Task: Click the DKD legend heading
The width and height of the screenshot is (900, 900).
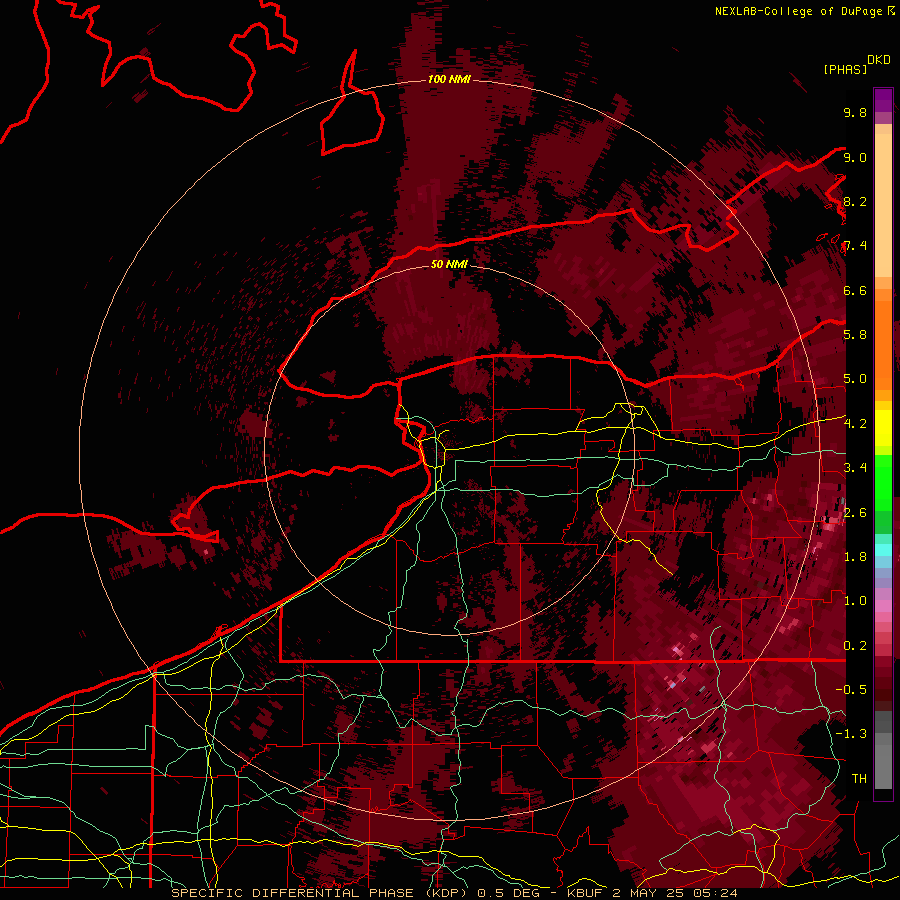Action: click(x=879, y=60)
